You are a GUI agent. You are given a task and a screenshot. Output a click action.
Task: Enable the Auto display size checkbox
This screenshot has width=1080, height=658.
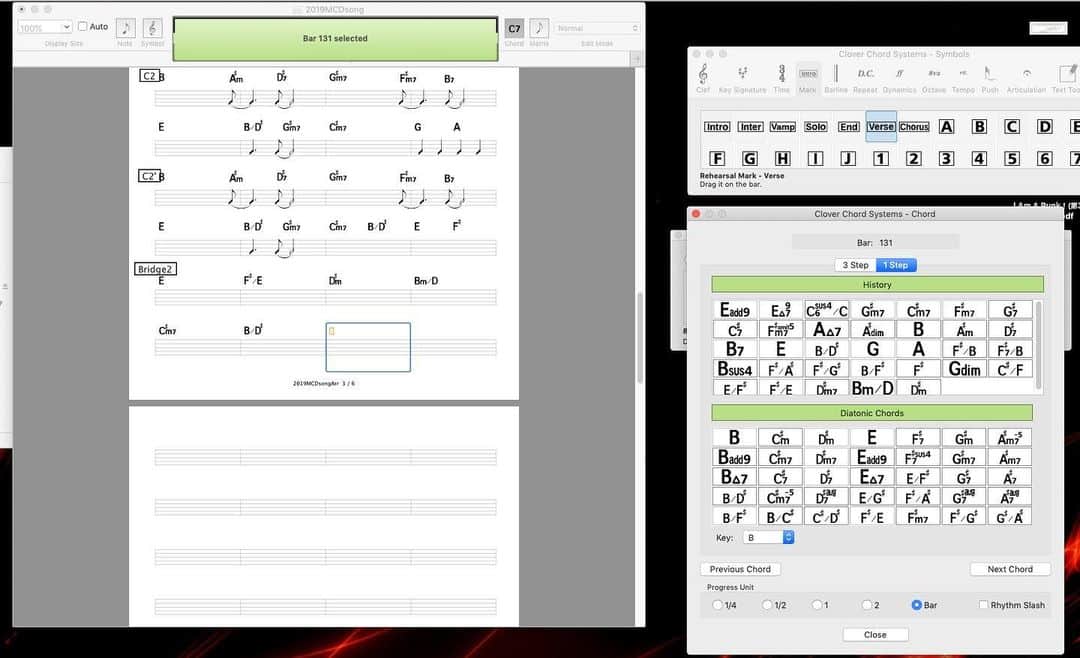pos(83,26)
